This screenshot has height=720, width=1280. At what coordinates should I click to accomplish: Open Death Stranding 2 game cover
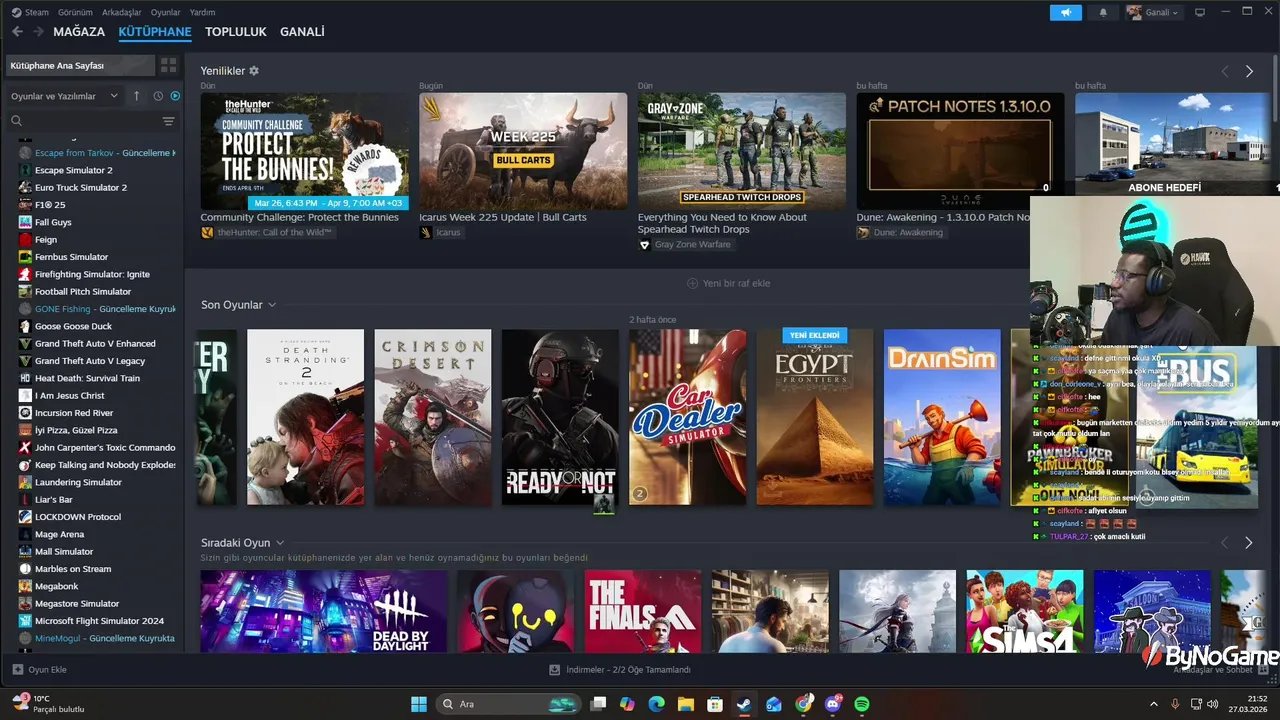tap(305, 417)
